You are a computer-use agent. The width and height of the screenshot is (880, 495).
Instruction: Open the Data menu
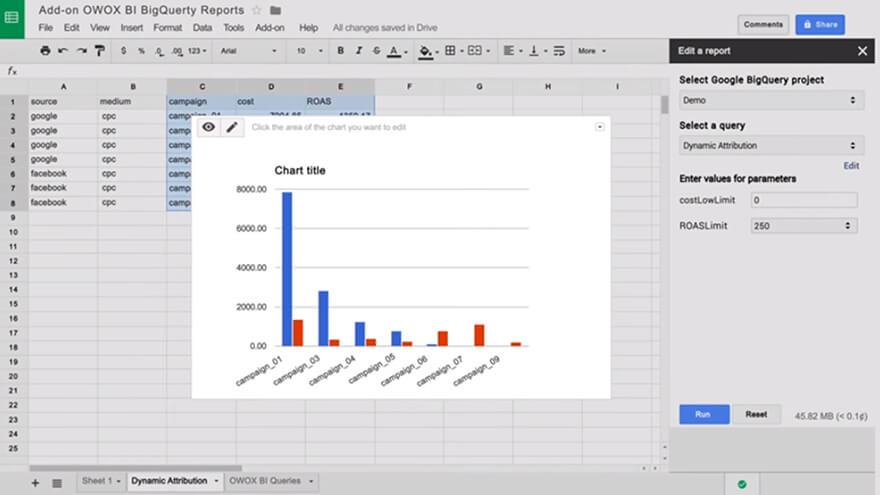(202, 28)
